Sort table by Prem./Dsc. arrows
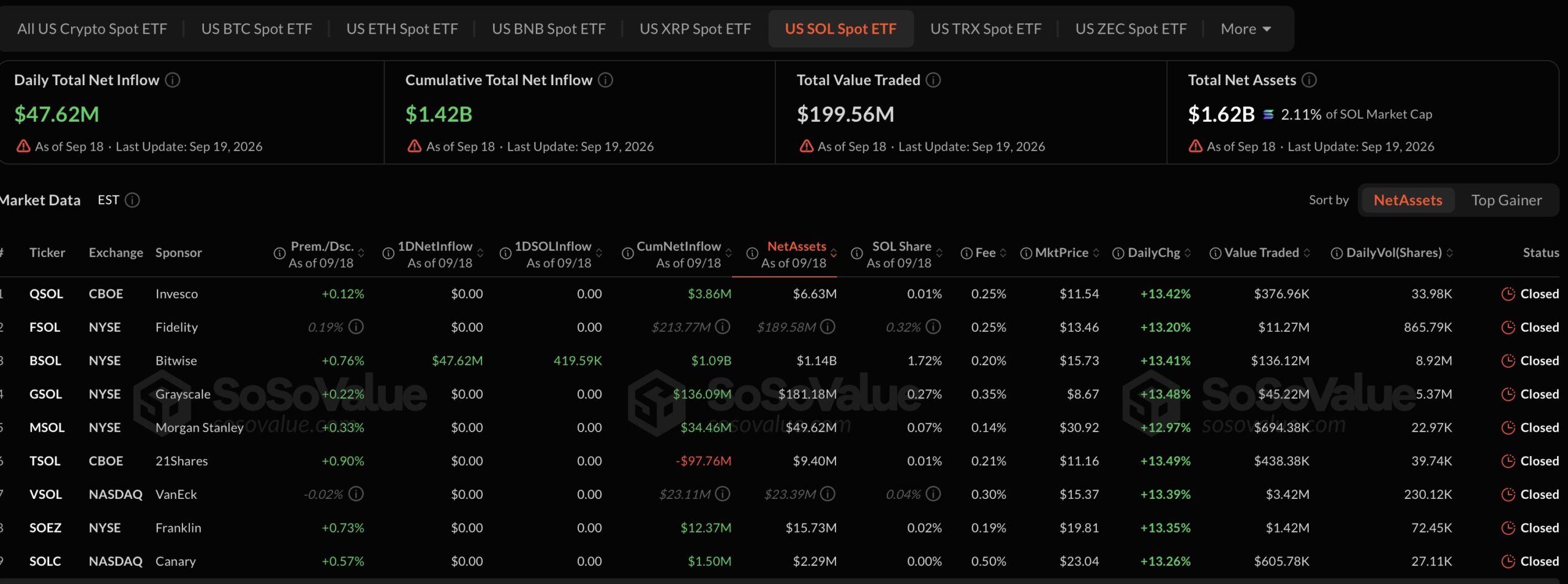The image size is (1568, 584). pos(361,253)
